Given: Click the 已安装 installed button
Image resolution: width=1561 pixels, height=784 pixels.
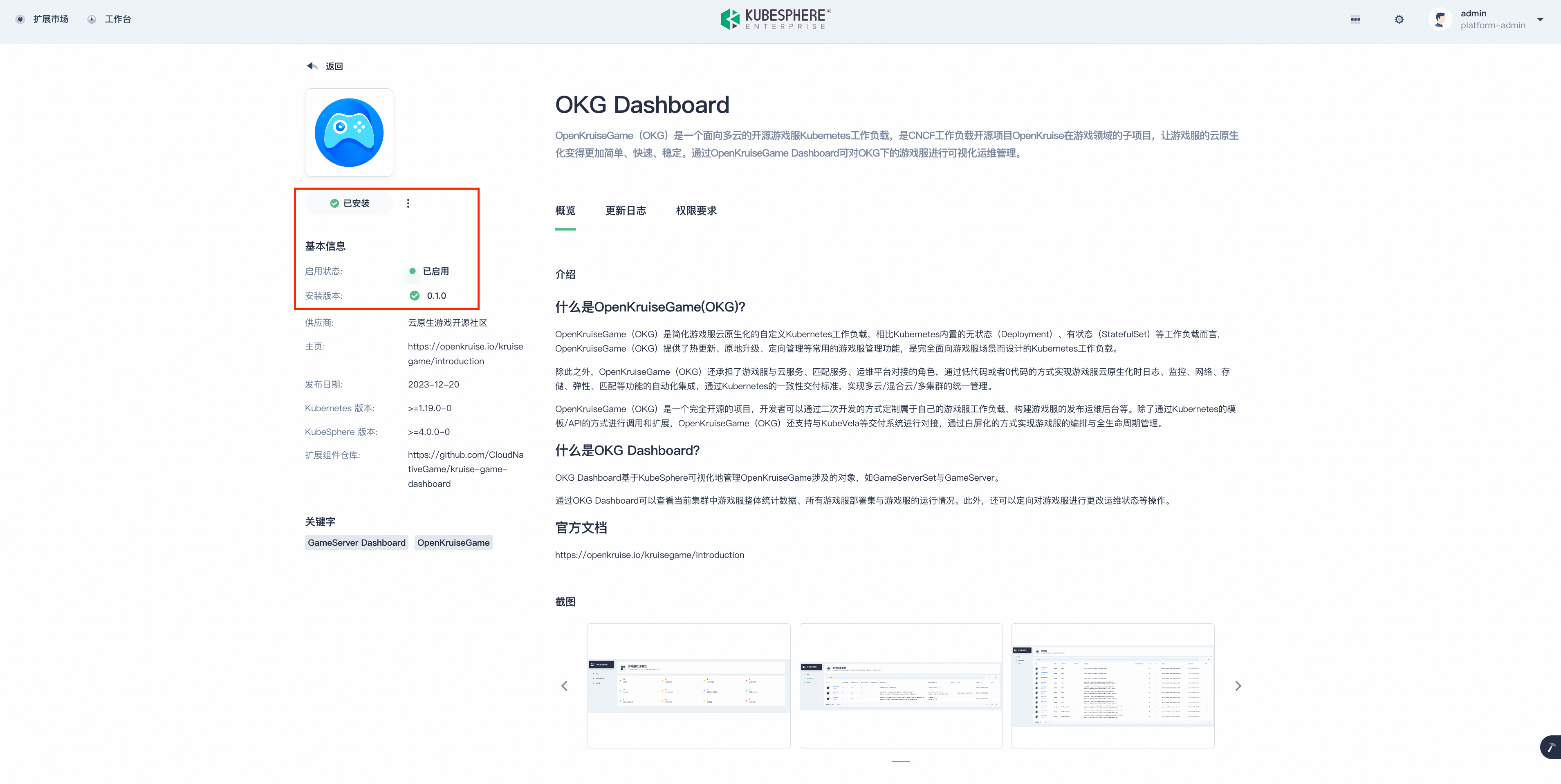Looking at the screenshot, I should click(349, 203).
